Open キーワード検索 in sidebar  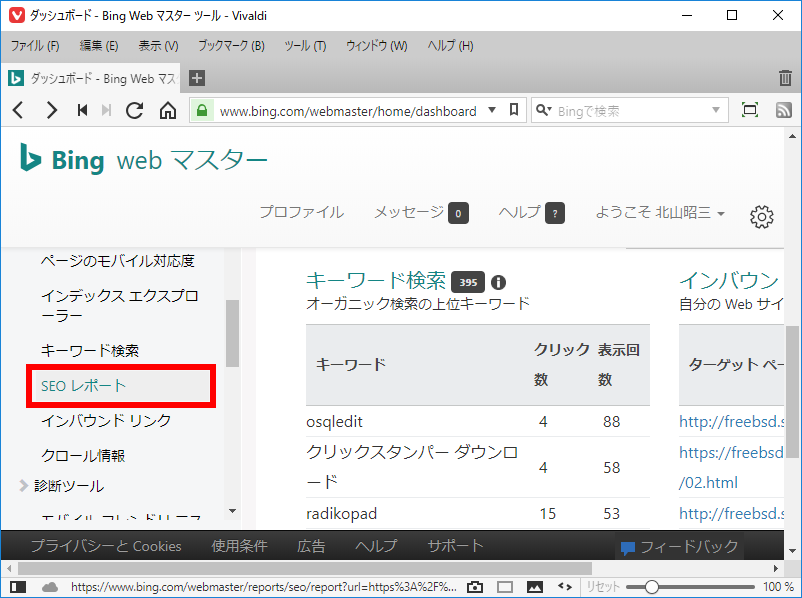(x=90, y=350)
